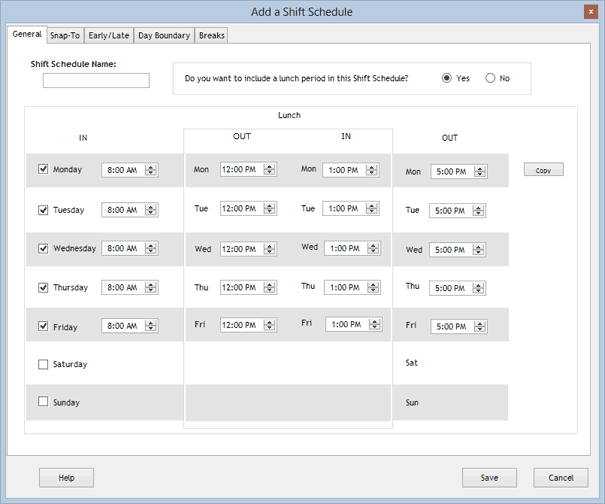Viewport: 605px width, 504px height.
Task: Click Friday 5:00 PM shift out field
Action: point(459,326)
